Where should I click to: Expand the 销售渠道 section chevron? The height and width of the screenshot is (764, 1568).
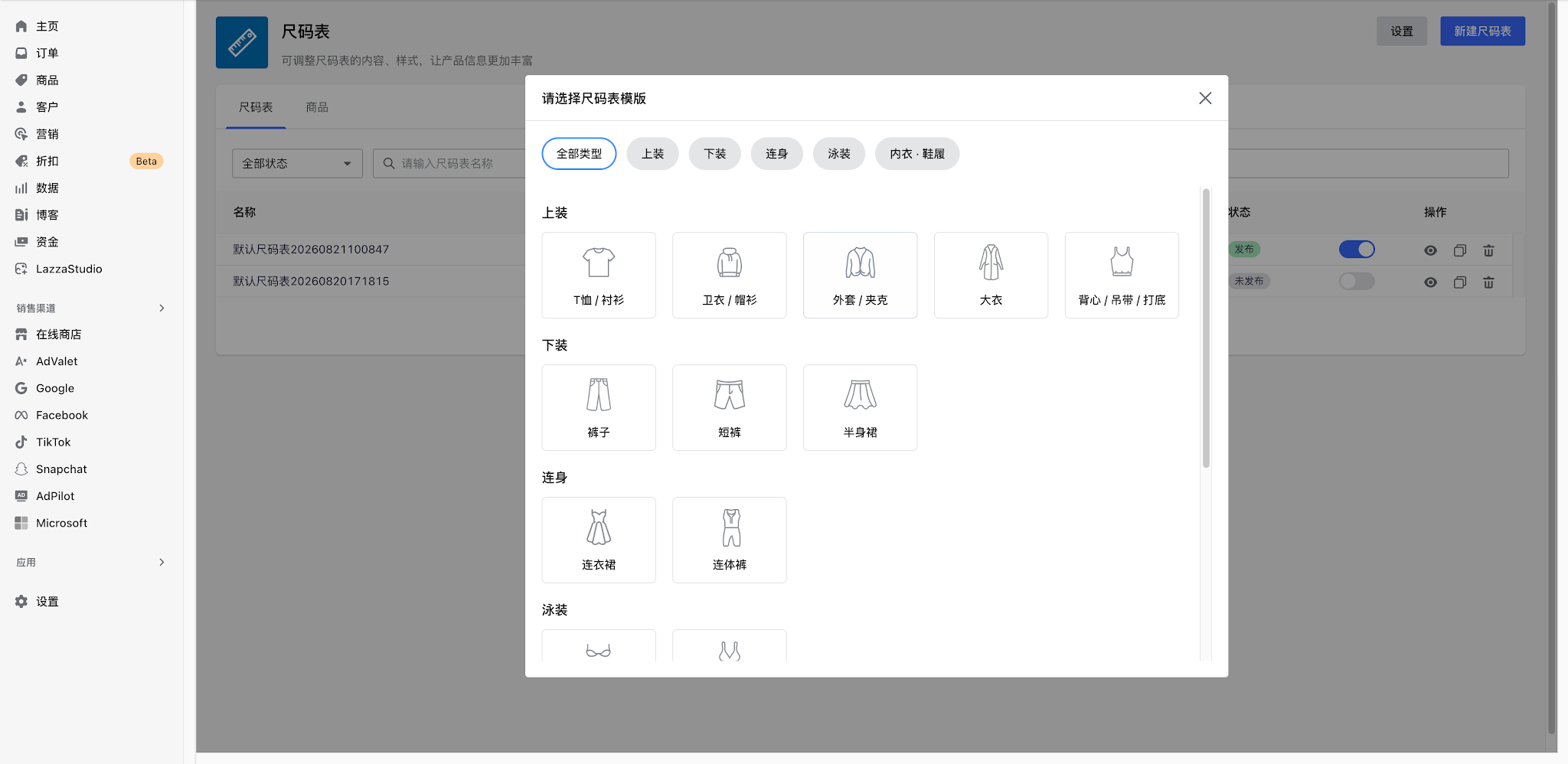click(x=162, y=308)
